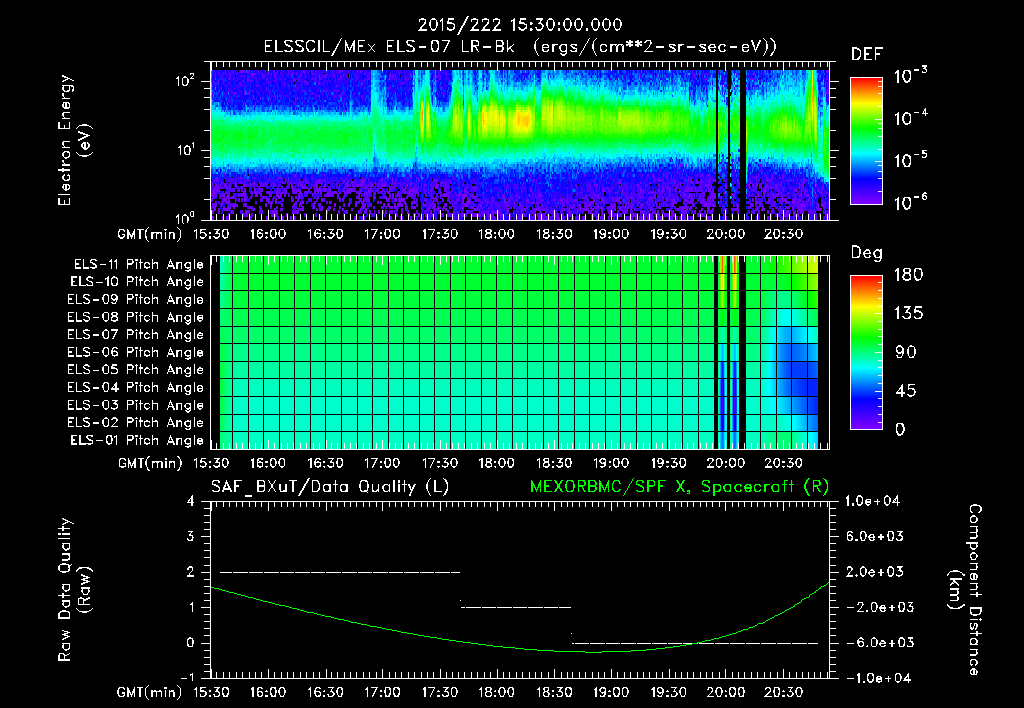Click the data quality line segment at level 1
Viewport: 1024px width, 708px height.
coord(516,607)
